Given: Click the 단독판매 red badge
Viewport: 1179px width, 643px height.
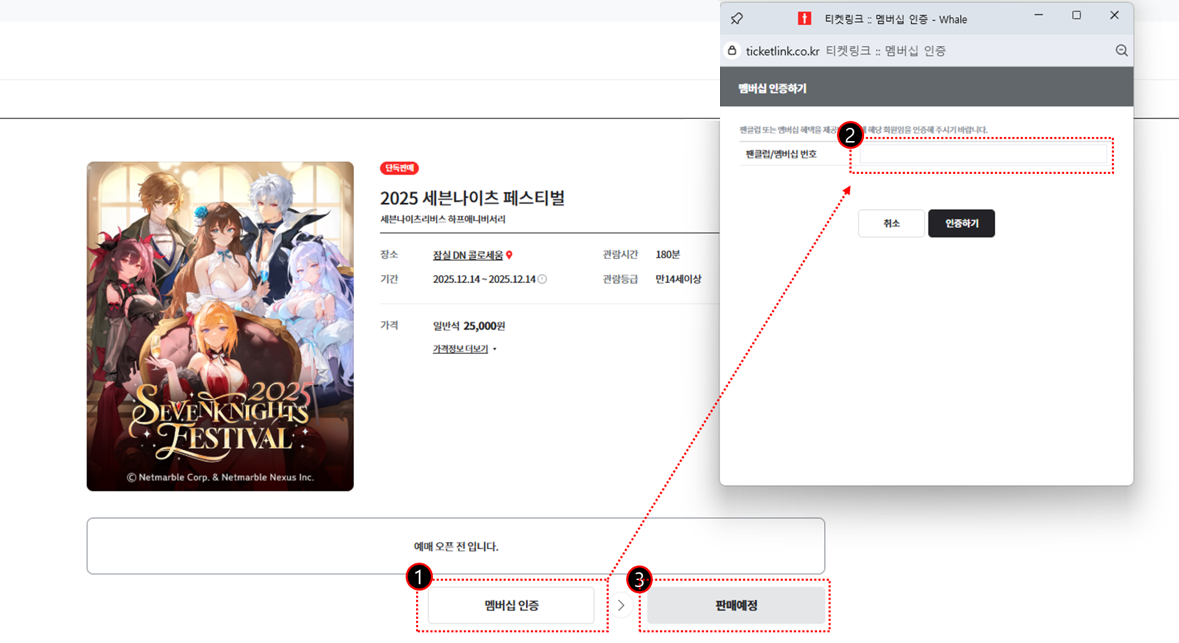Looking at the screenshot, I should (399, 168).
